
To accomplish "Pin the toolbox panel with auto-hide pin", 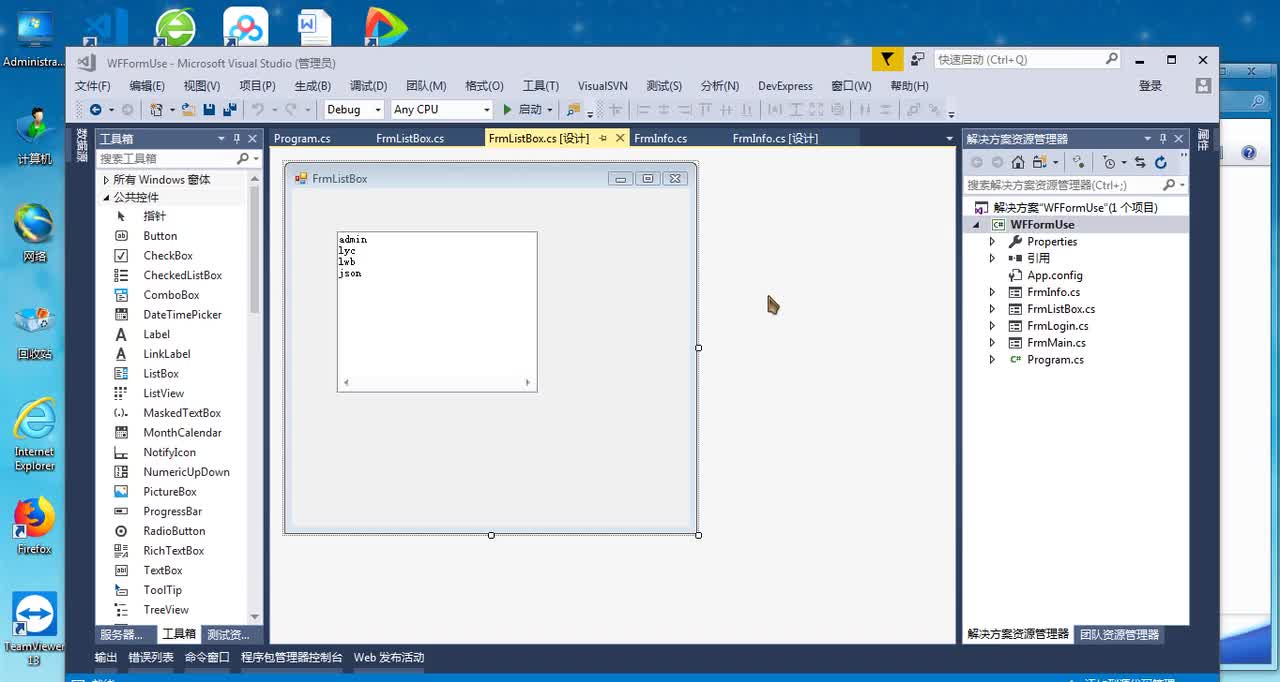I will pyautogui.click(x=237, y=139).
